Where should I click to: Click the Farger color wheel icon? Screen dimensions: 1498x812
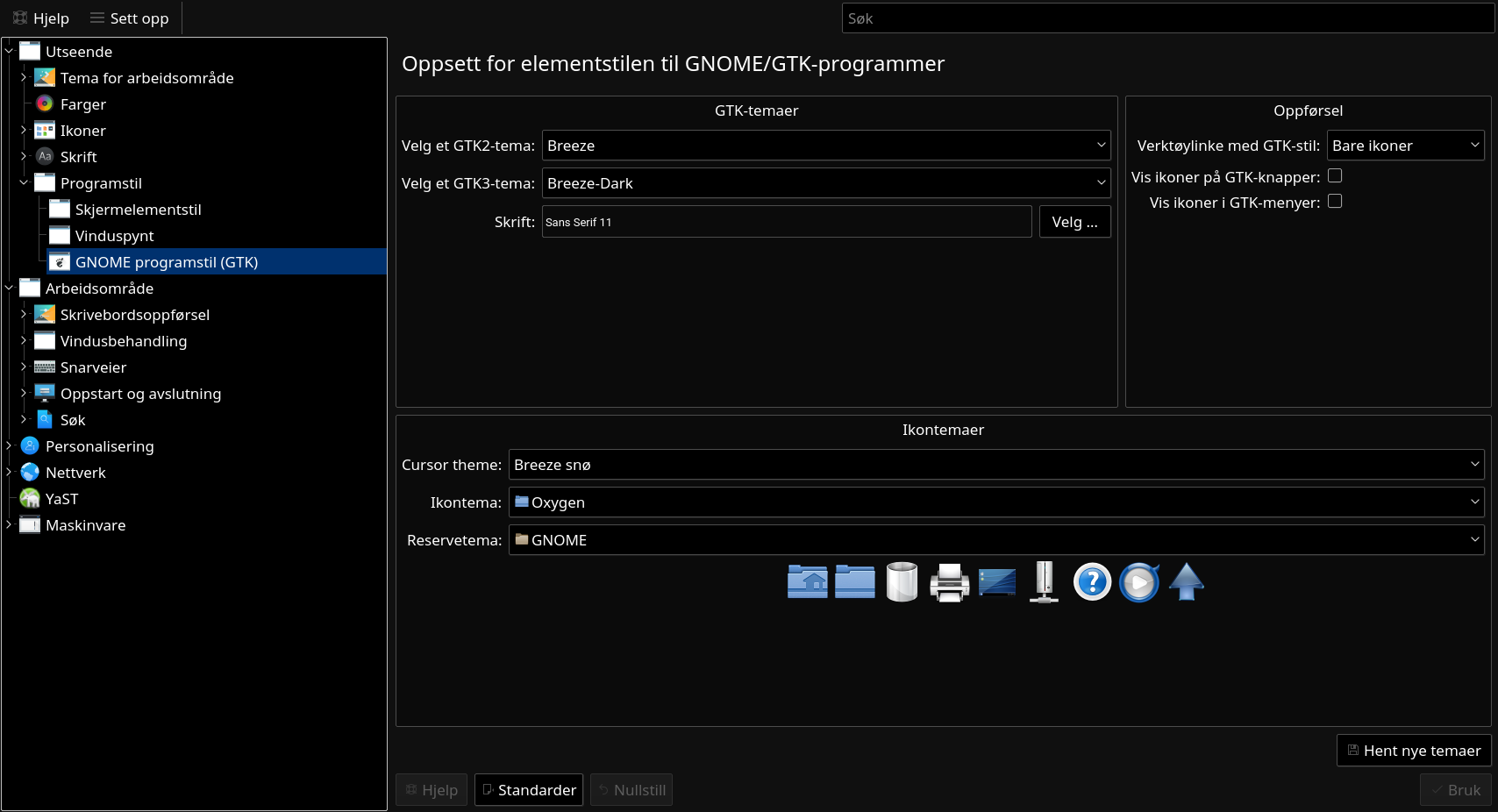click(x=45, y=104)
